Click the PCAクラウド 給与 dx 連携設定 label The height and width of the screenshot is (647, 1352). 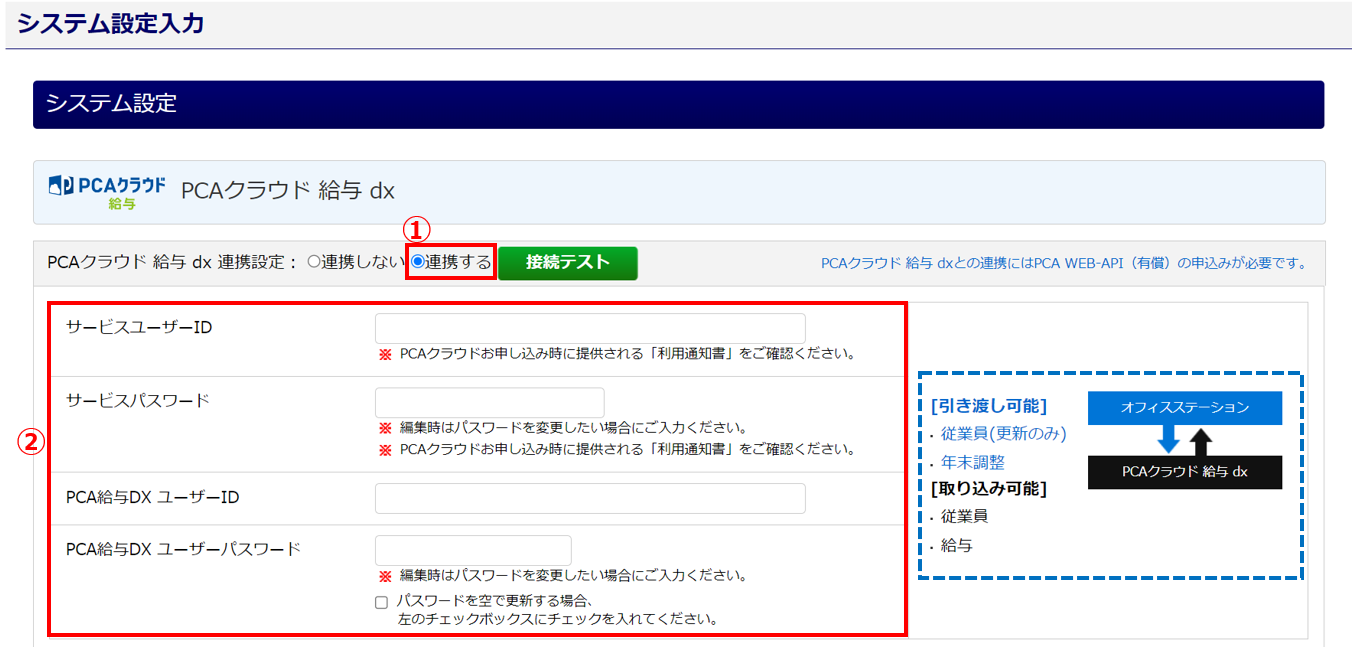[172, 262]
